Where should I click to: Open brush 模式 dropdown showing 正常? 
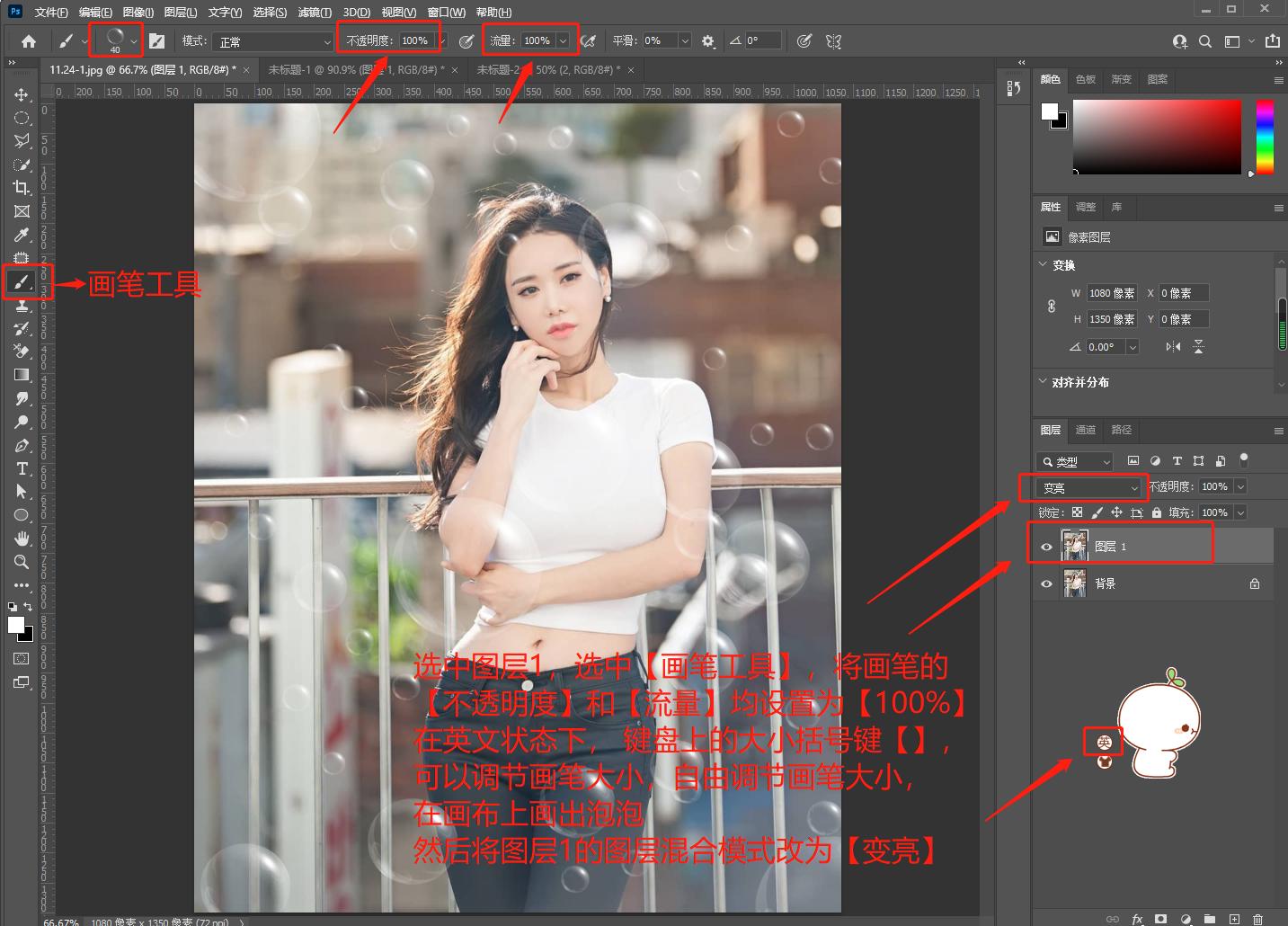[273, 41]
